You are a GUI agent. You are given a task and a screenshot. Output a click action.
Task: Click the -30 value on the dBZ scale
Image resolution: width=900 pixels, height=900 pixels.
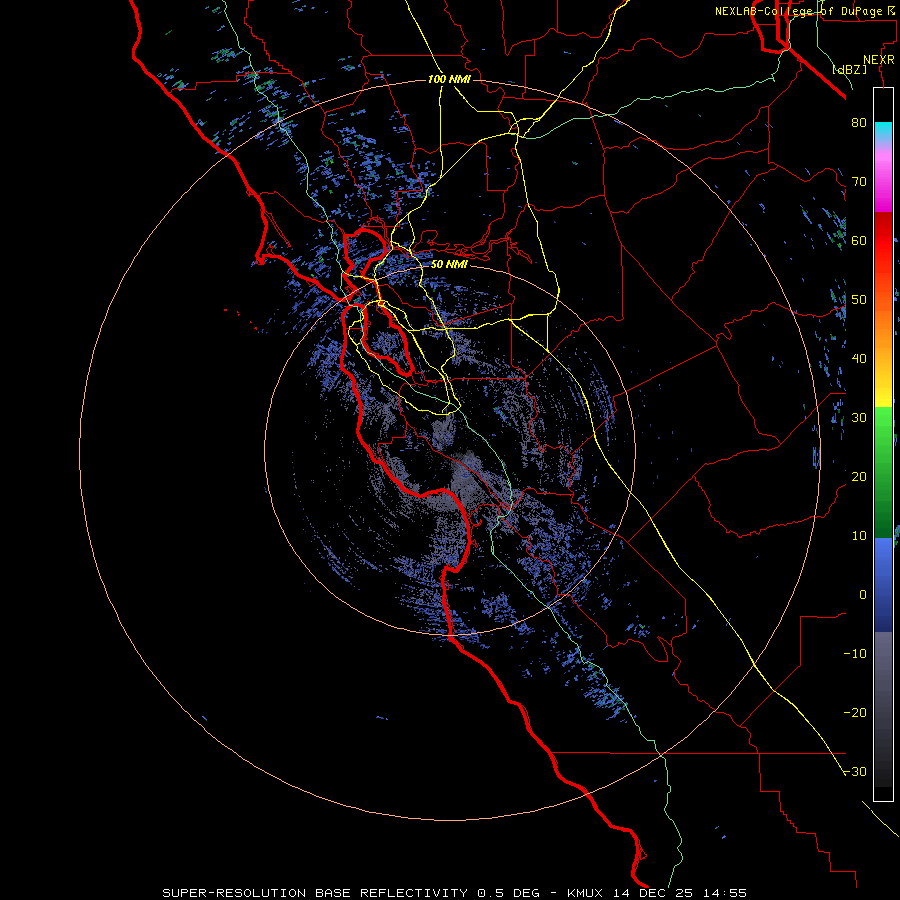pyautogui.click(x=855, y=772)
